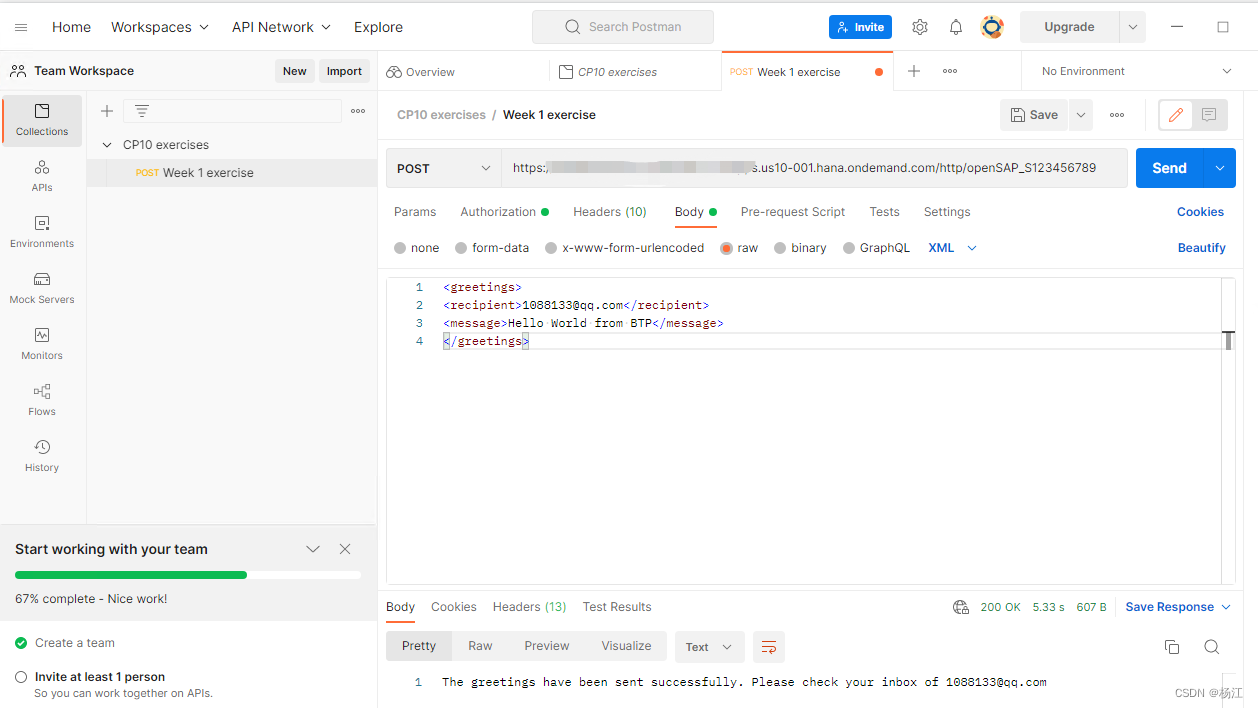Image resolution: width=1258 pixels, height=708 pixels.
Task: Search the response with magnifier icon
Action: tap(1211, 647)
